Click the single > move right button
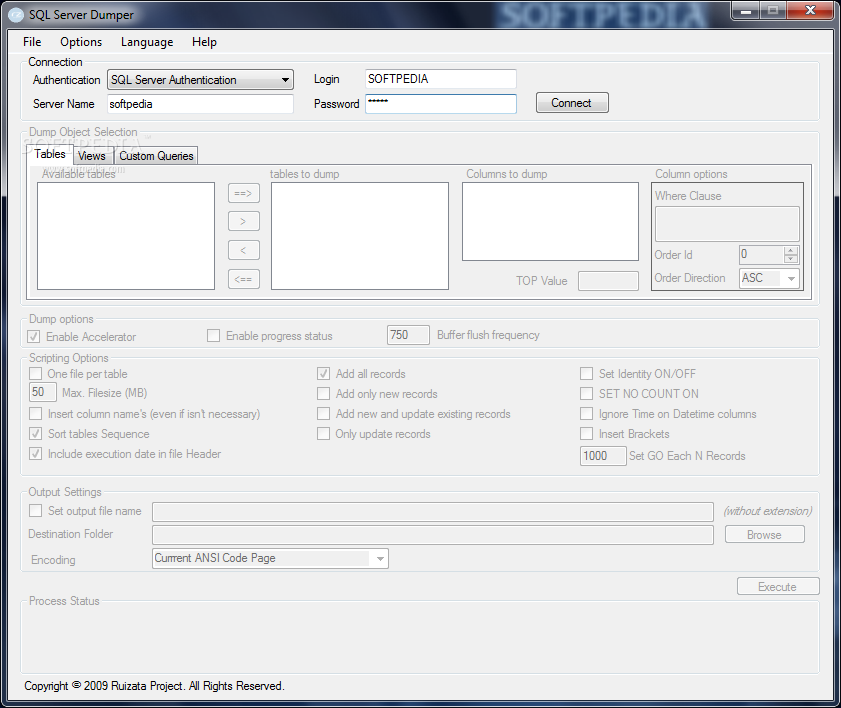This screenshot has width=841, height=708. (244, 221)
